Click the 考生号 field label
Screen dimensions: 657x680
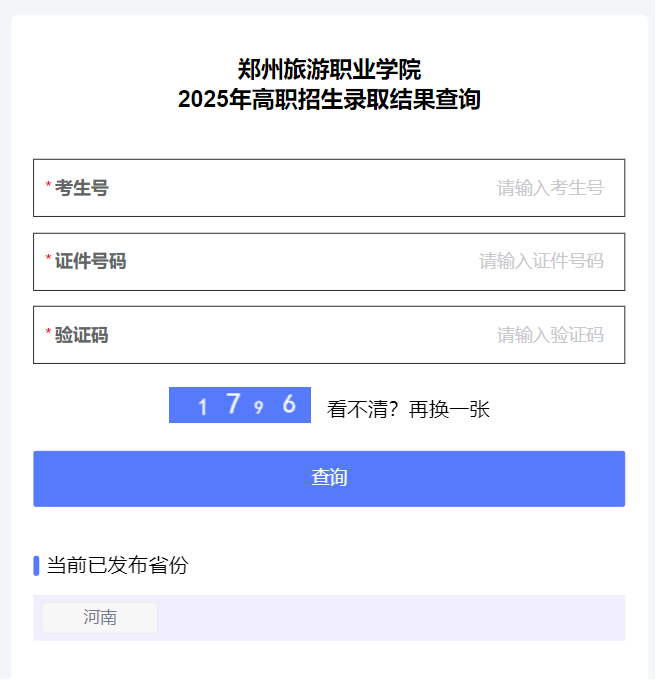coord(82,188)
